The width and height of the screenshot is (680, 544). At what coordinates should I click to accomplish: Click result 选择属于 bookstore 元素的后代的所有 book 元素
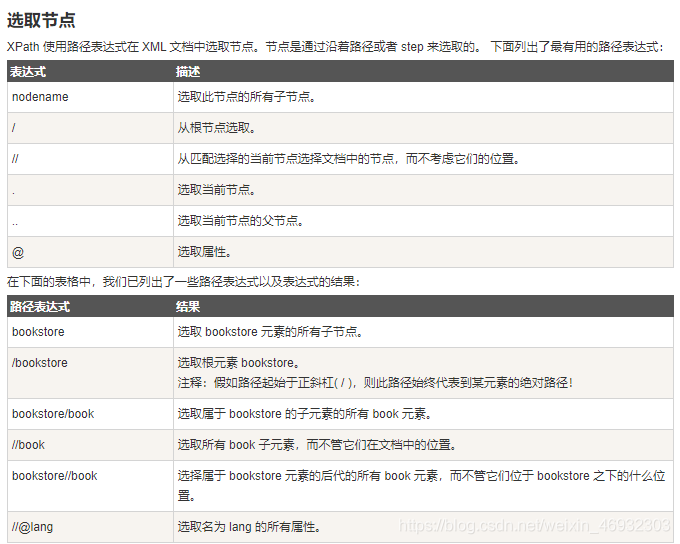click(x=421, y=485)
